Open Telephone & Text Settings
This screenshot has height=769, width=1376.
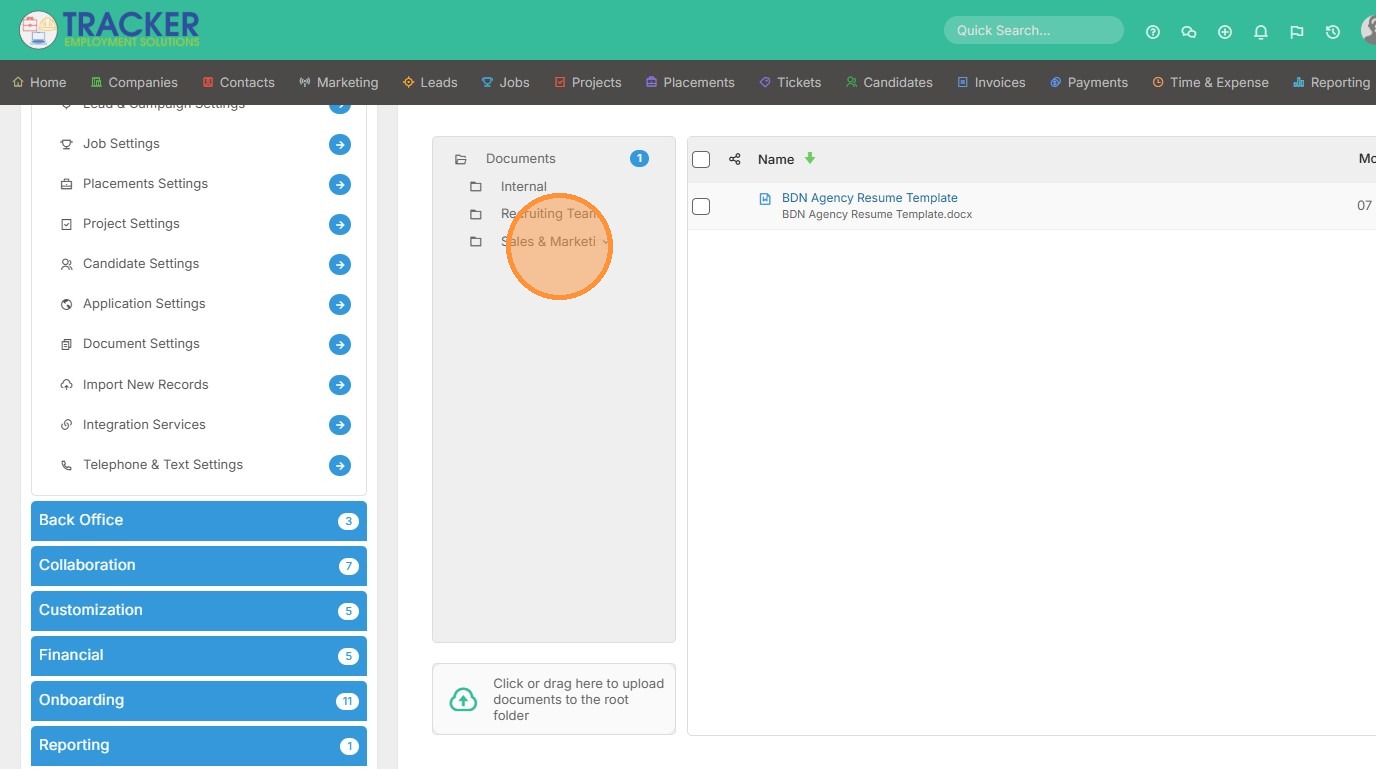163,465
